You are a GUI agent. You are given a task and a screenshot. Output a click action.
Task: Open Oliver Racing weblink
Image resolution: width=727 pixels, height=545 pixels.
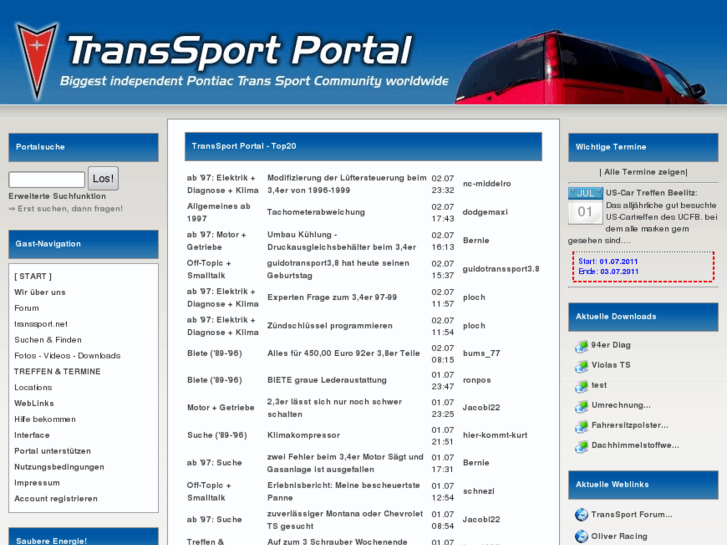click(619, 536)
